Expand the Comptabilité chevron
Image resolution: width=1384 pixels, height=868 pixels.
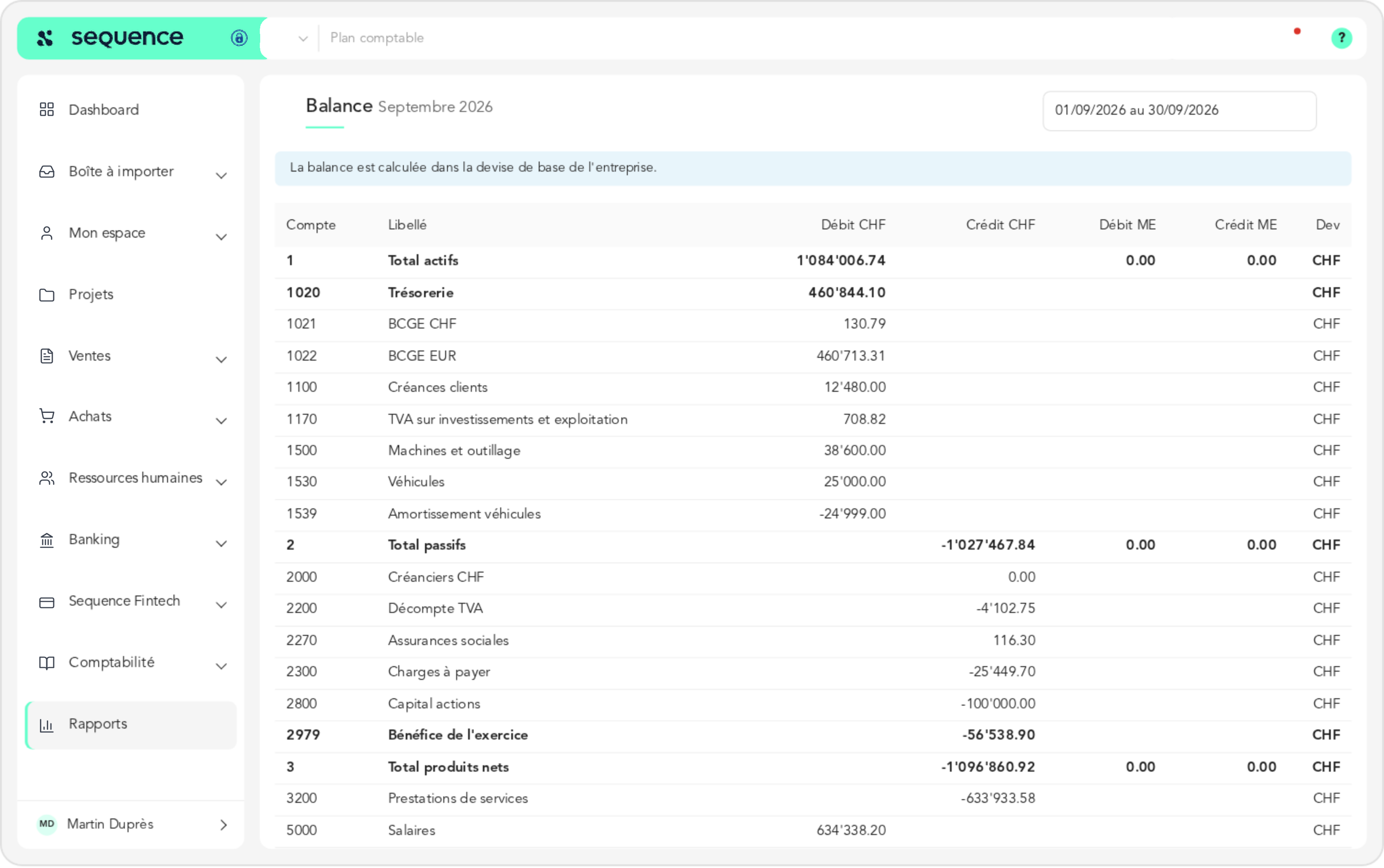click(222, 666)
